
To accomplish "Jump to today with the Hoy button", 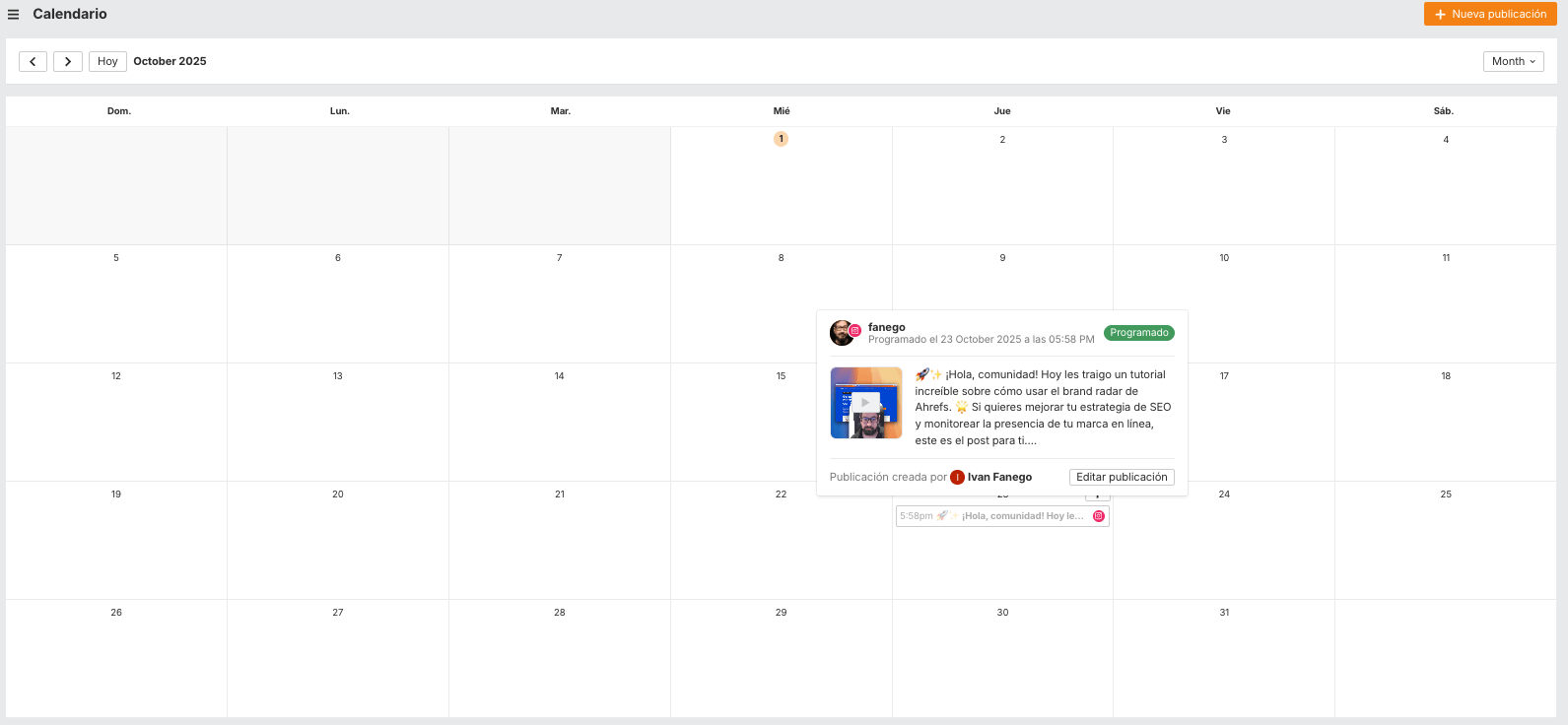I will tap(107, 61).
